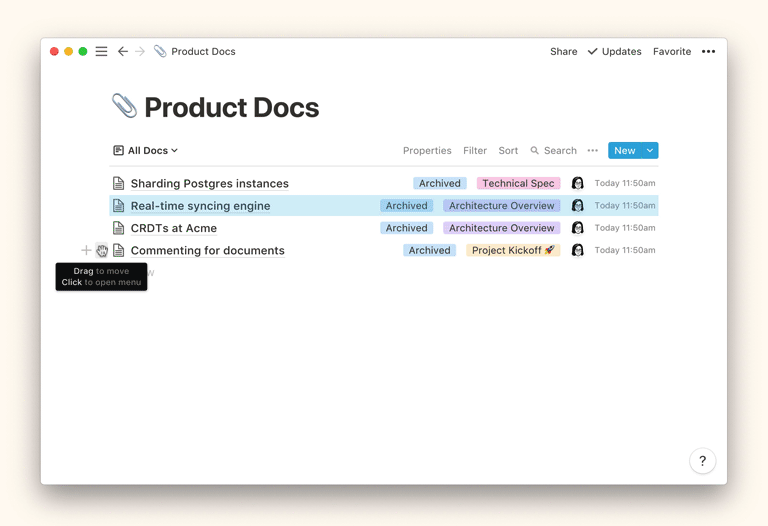Open the Properties menu
Screen dimensions: 768x526
427,151
